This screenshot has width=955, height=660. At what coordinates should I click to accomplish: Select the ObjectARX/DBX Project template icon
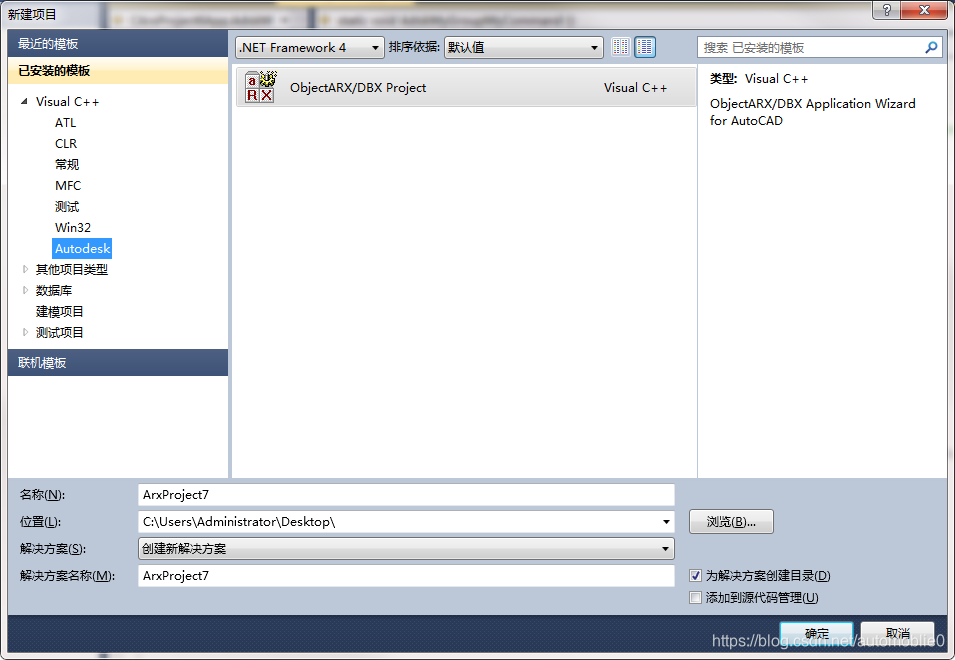[x=260, y=87]
